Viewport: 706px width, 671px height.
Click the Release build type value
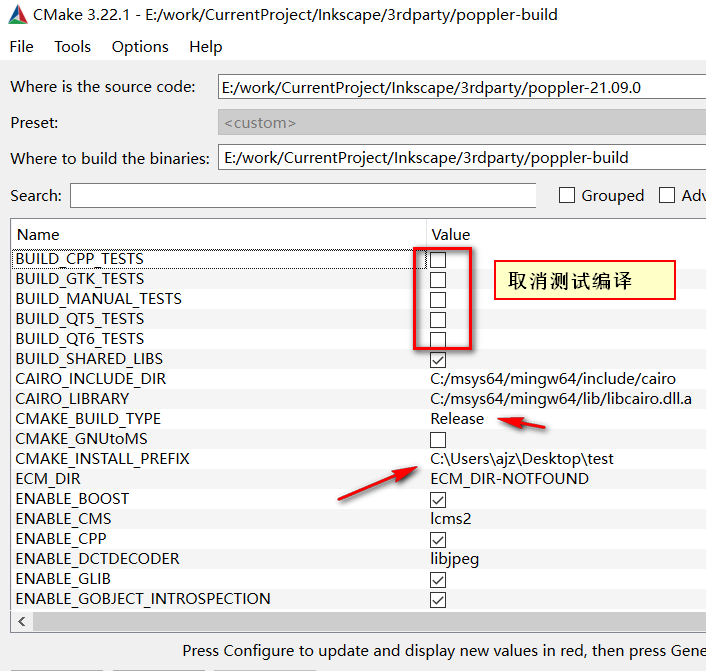(457, 419)
